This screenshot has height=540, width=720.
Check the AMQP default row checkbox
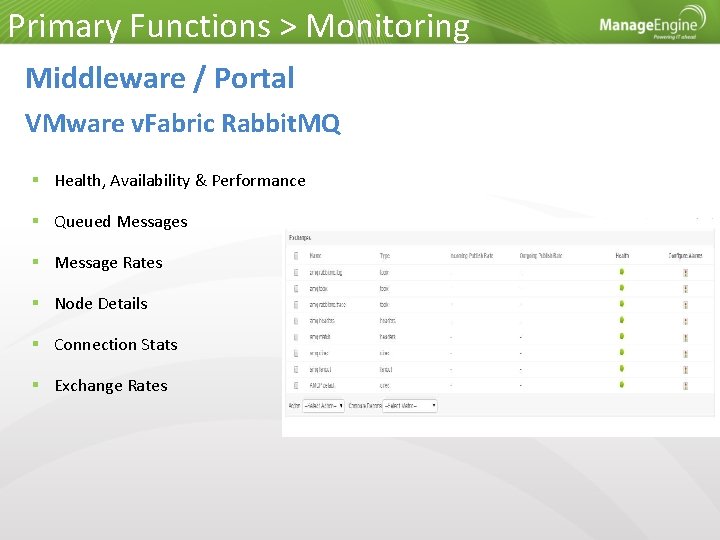(x=296, y=386)
